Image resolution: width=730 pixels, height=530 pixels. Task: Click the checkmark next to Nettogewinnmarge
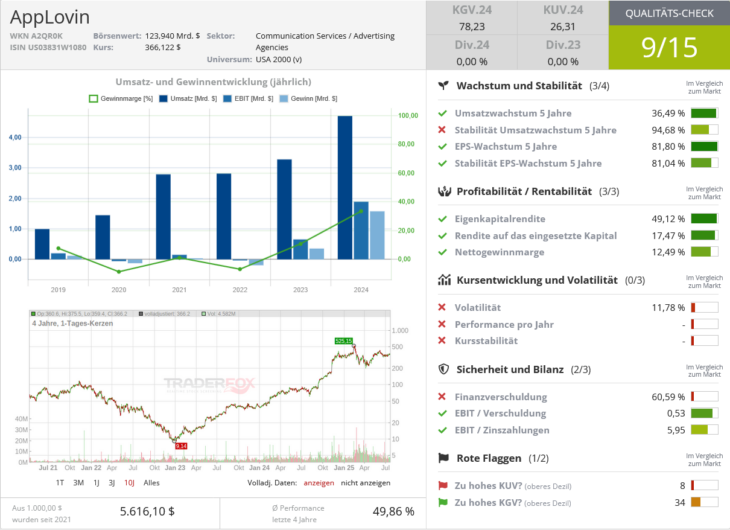tap(442, 252)
